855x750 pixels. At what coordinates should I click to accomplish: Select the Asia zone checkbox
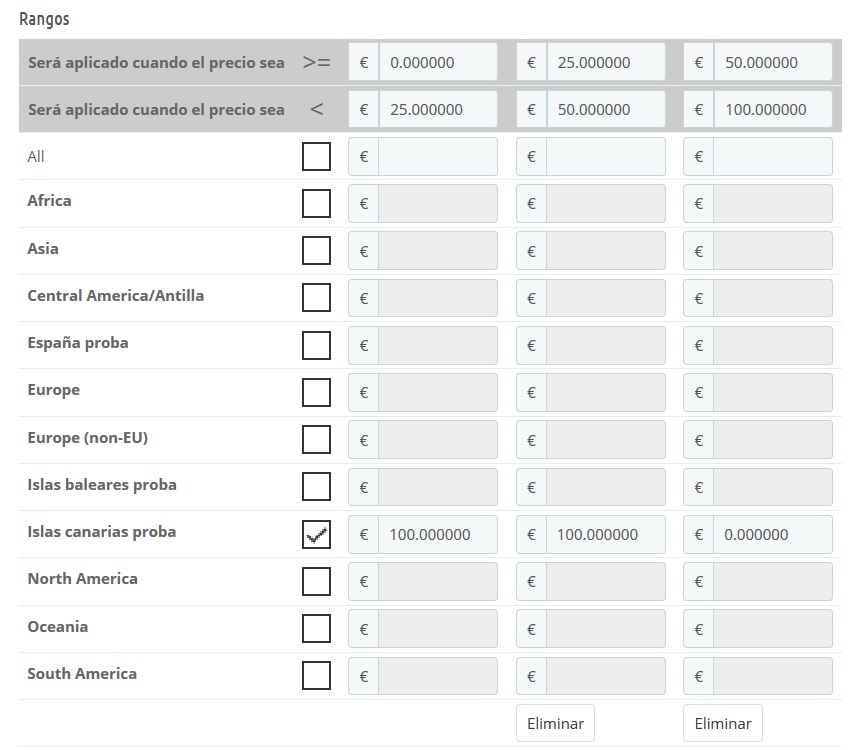(316, 251)
